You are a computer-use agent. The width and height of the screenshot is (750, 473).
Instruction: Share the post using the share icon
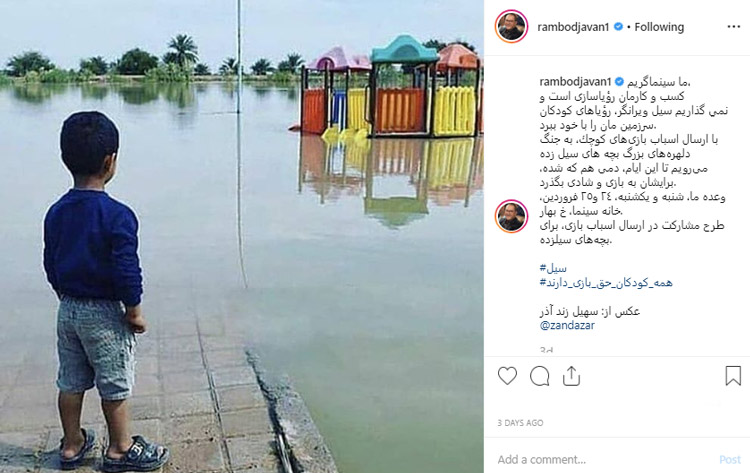[x=571, y=376]
